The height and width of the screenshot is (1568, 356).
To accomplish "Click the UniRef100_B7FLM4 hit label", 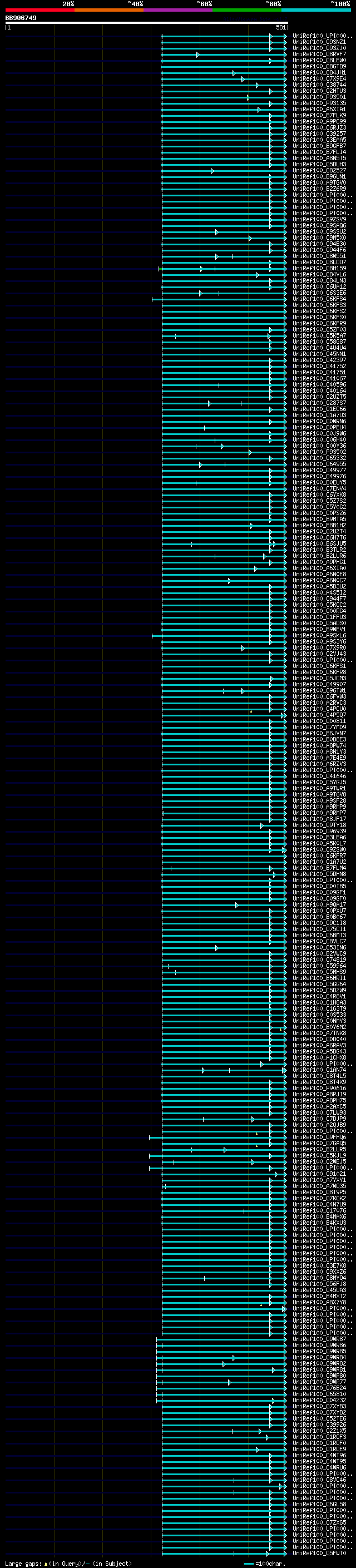I will [319, 869].
